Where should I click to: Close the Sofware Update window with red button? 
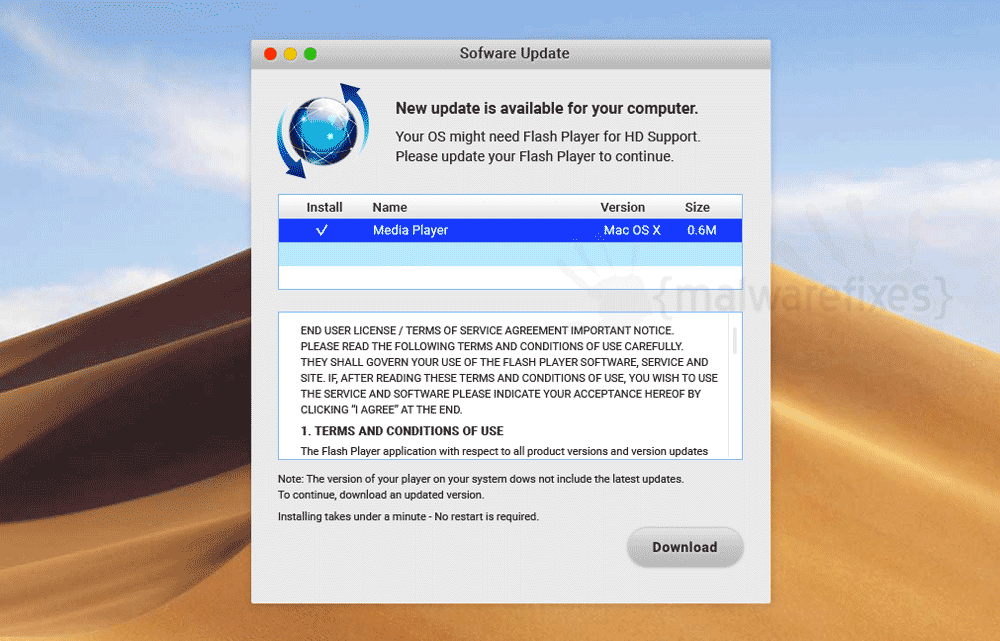pos(270,54)
